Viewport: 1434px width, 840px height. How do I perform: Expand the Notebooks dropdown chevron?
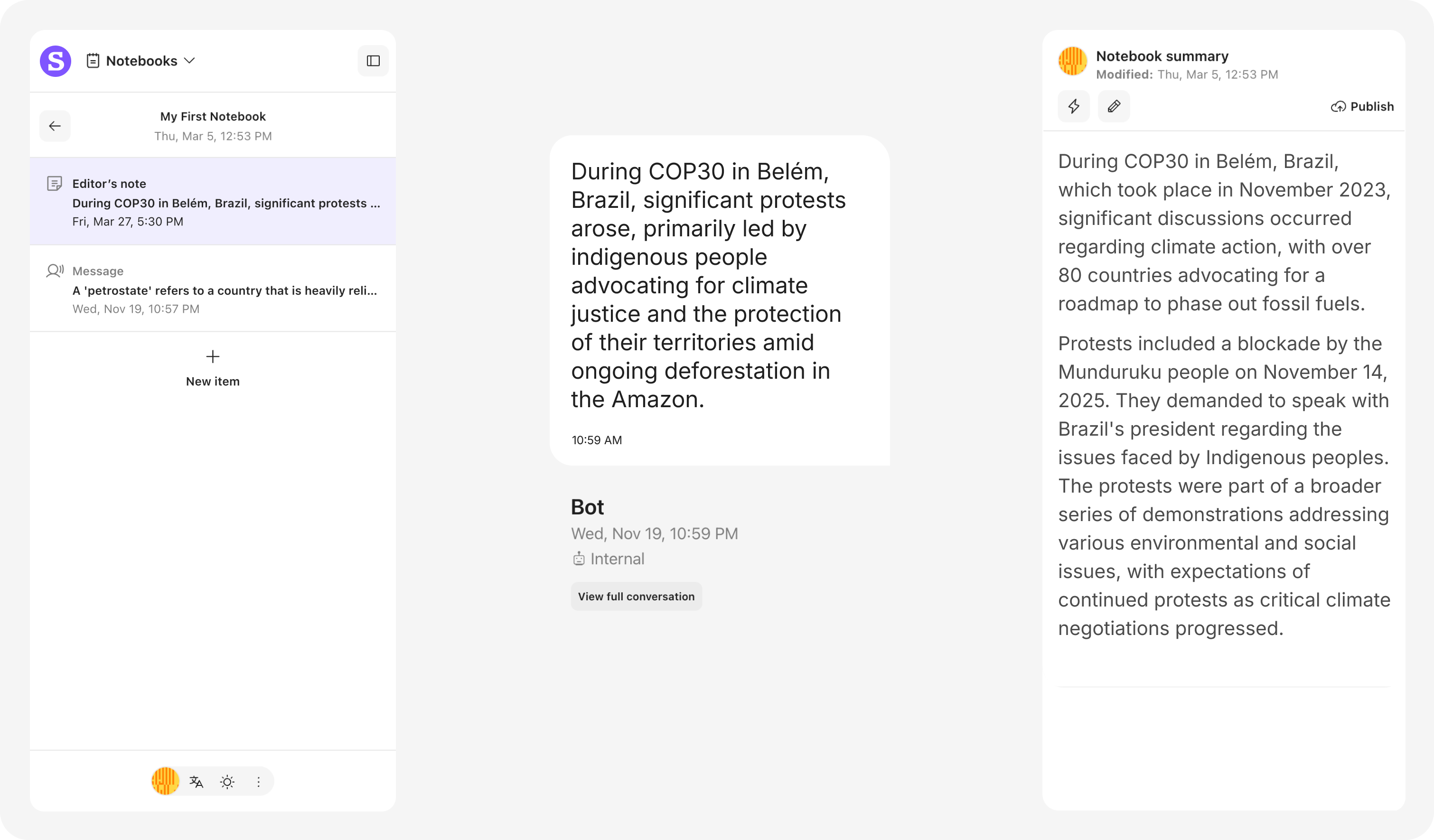tap(190, 60)
